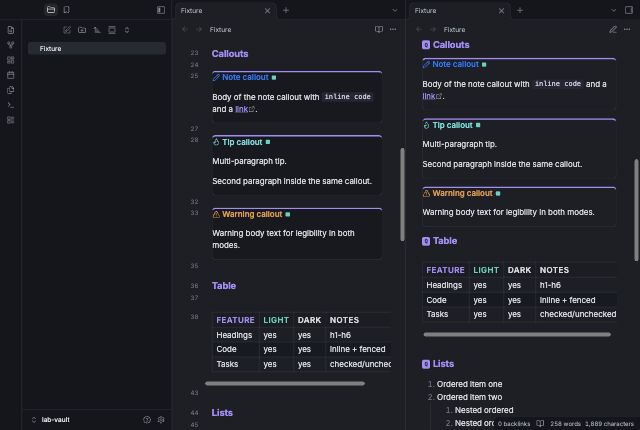Follow the link in right pane note callout
The width and height of the screenshot is (640, 430).
429,96
